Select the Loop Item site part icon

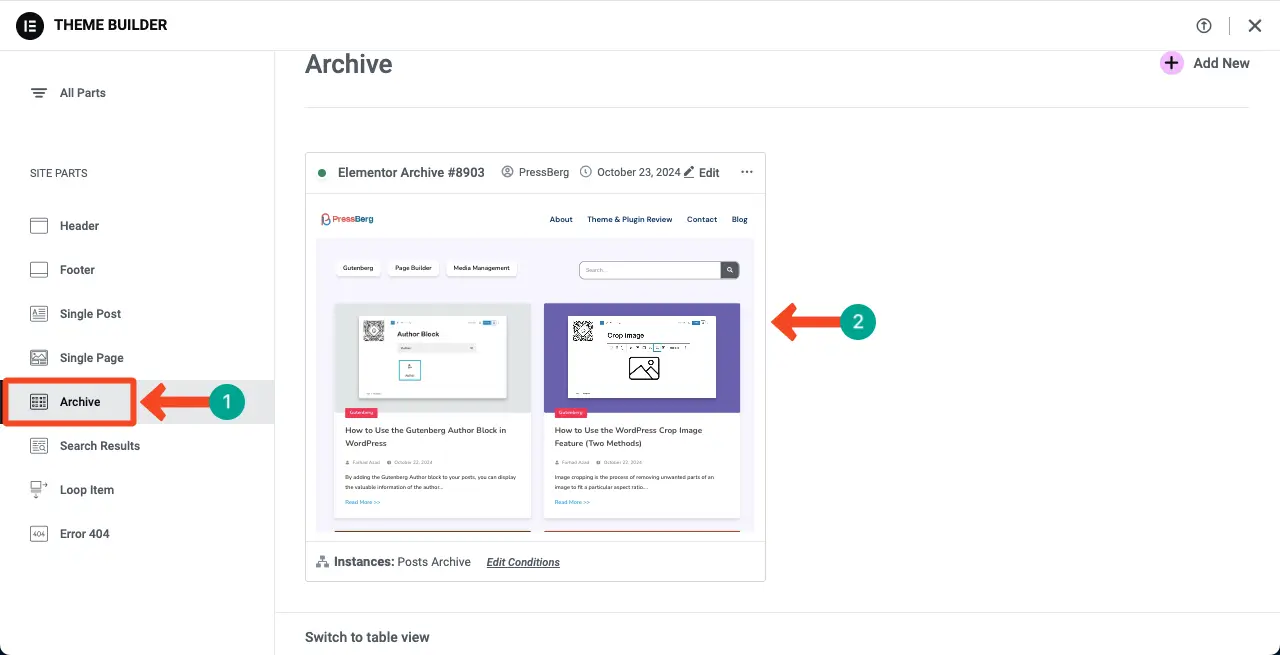click(x=40, y=489)
